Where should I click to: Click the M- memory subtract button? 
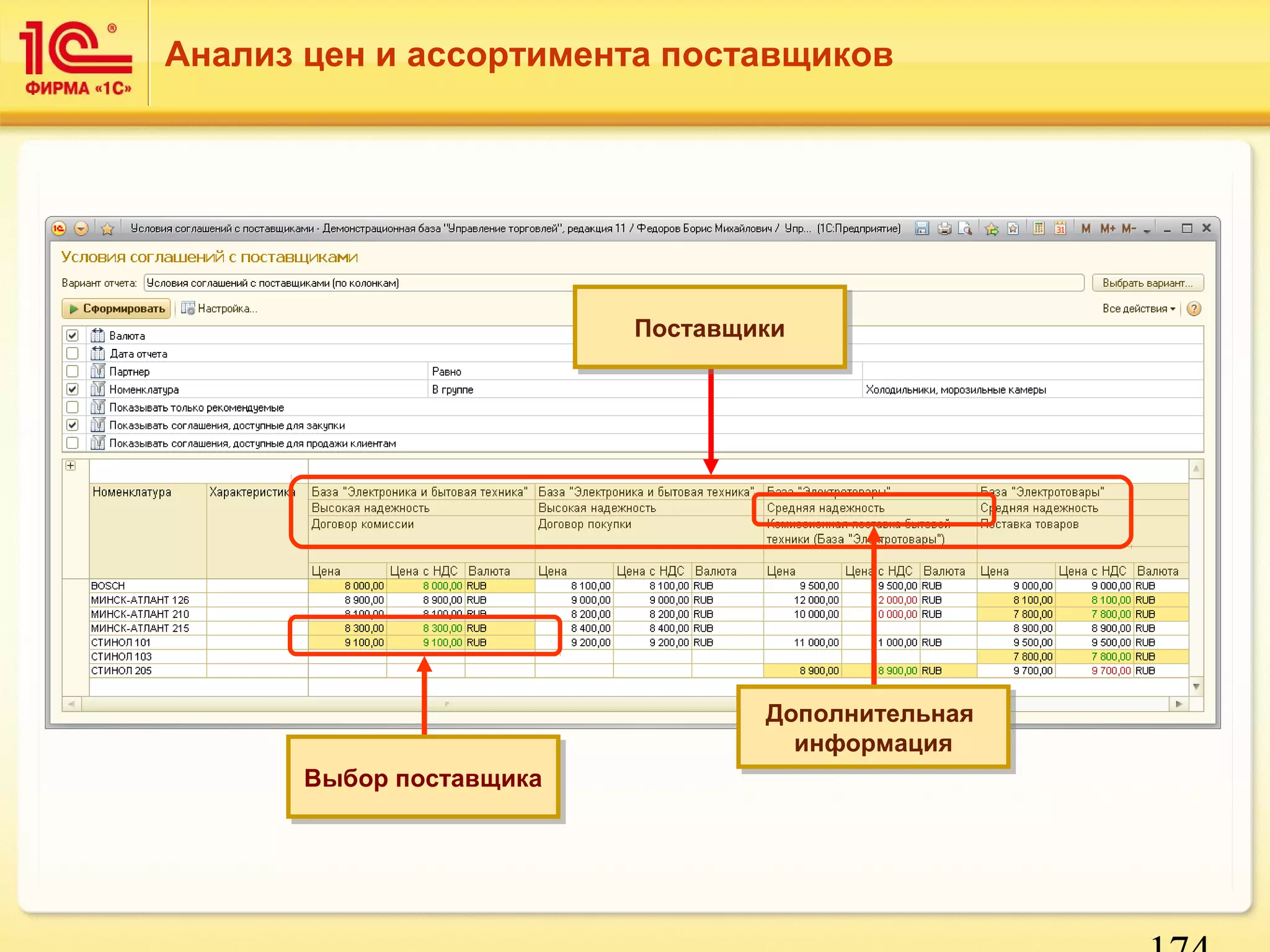tap(1129, 229)
